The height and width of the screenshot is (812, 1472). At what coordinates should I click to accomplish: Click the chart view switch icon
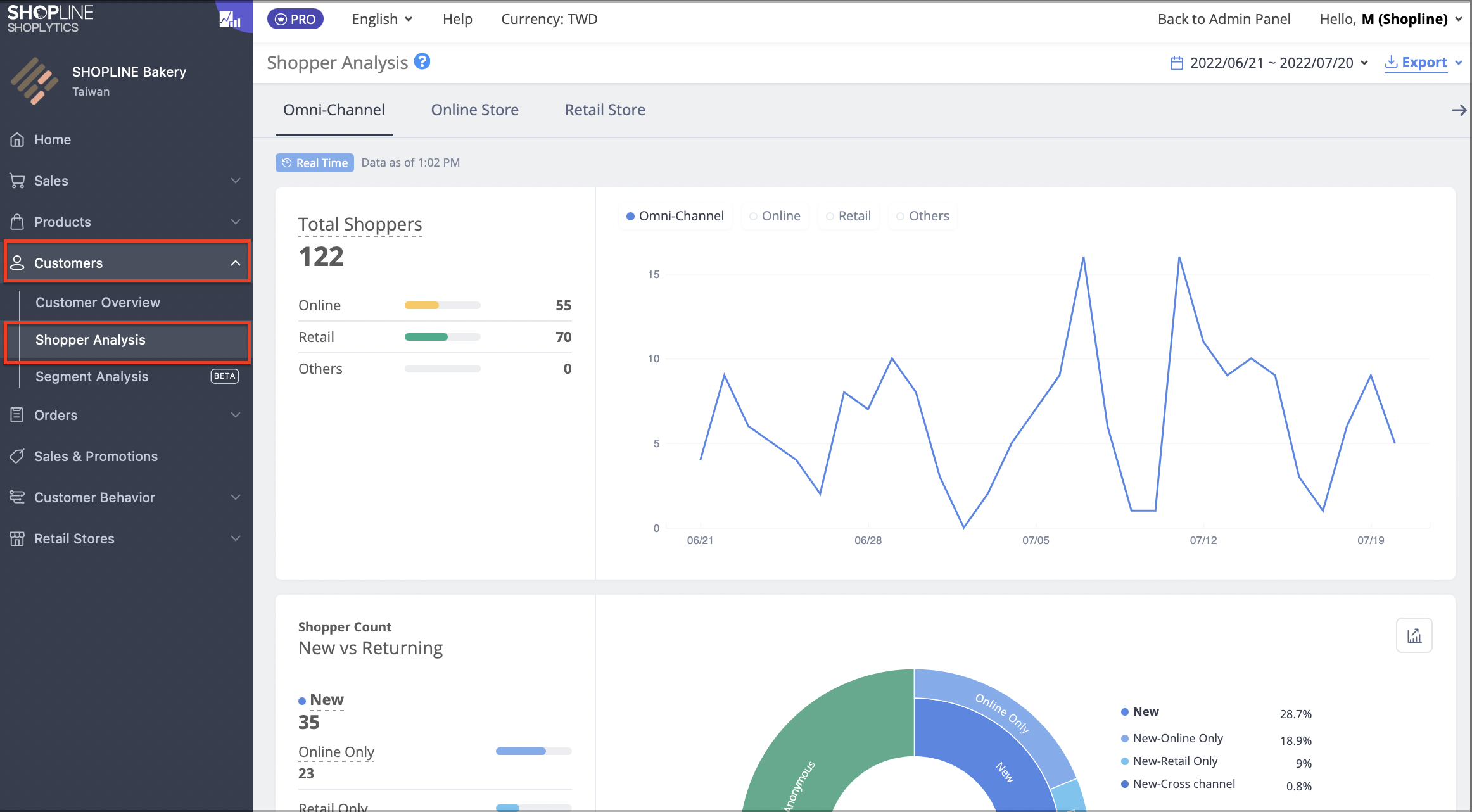click(1414, 635)
